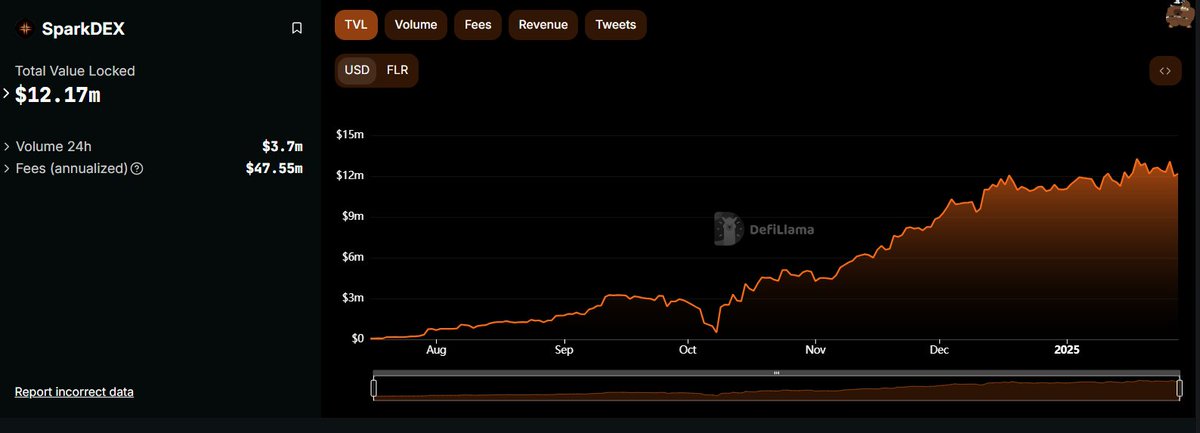The height and width of the screenshot is (433, 1200).
Task: Click the Fees annualized help icon
Action: (137, 168)
